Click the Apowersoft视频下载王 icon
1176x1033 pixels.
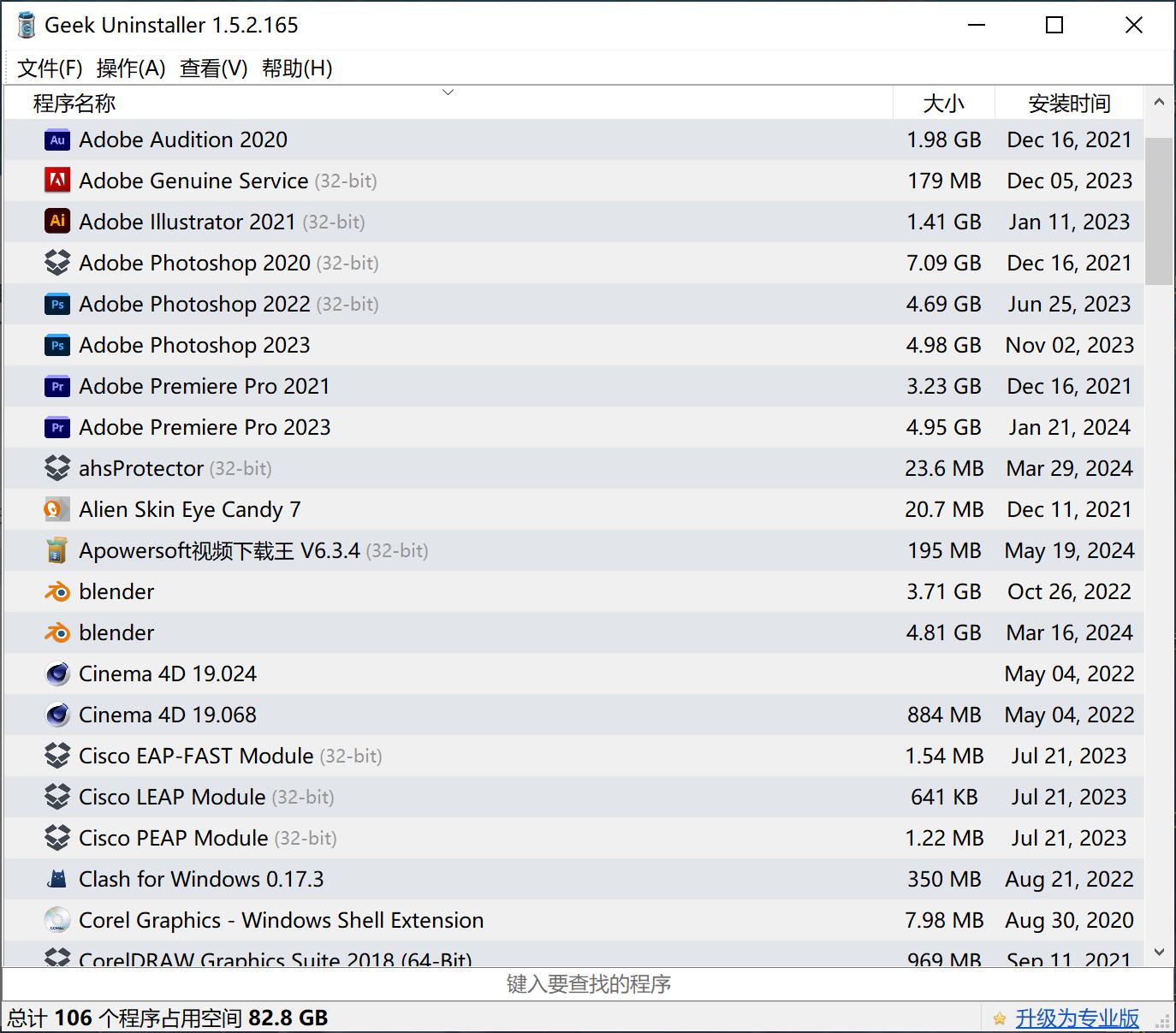click(x=57, y=550)
